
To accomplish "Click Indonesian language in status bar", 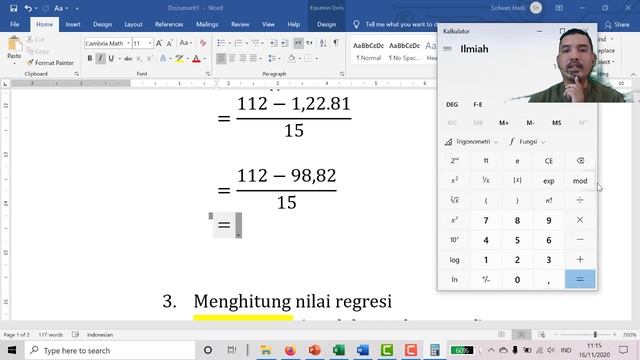I will (100, 335).
